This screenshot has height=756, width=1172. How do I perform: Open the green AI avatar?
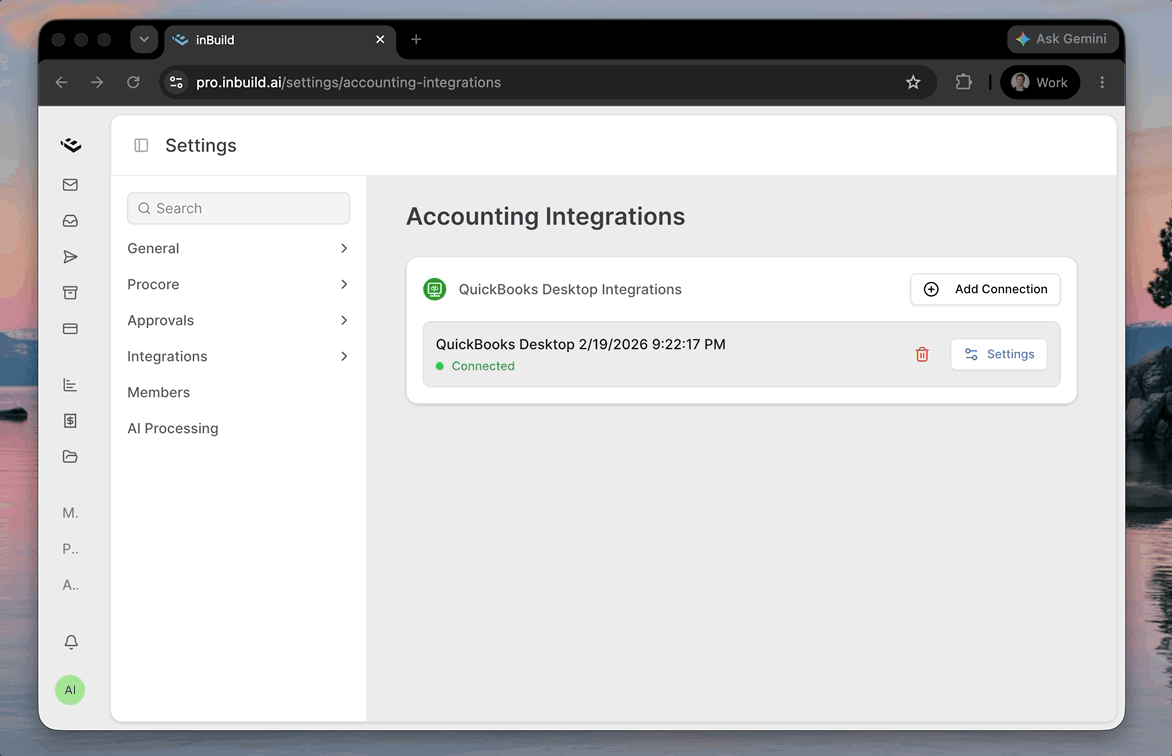(x=70, y=690)
